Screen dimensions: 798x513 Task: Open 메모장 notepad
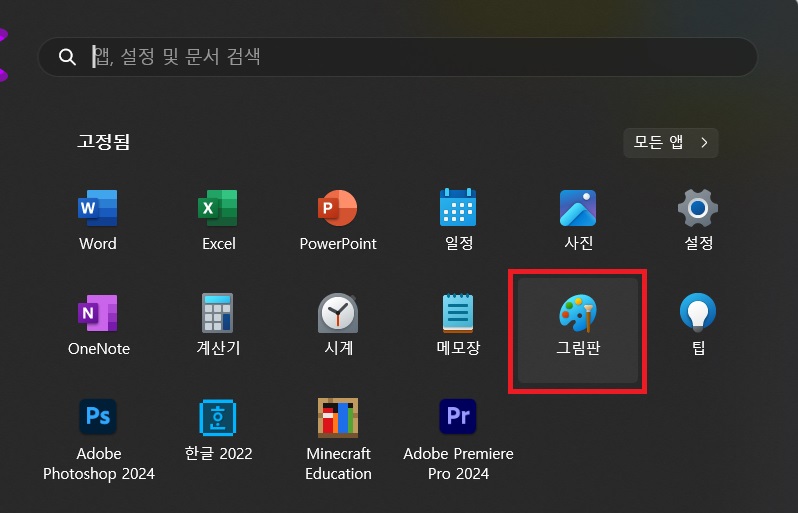click(458, 326)
